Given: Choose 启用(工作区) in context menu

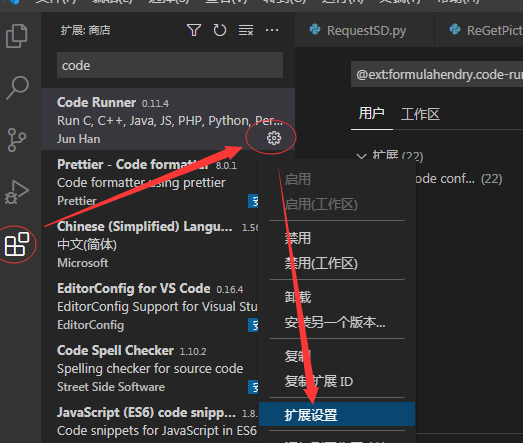Looking at the screenshot, I should pyautogui.click(x=337, y=204).
